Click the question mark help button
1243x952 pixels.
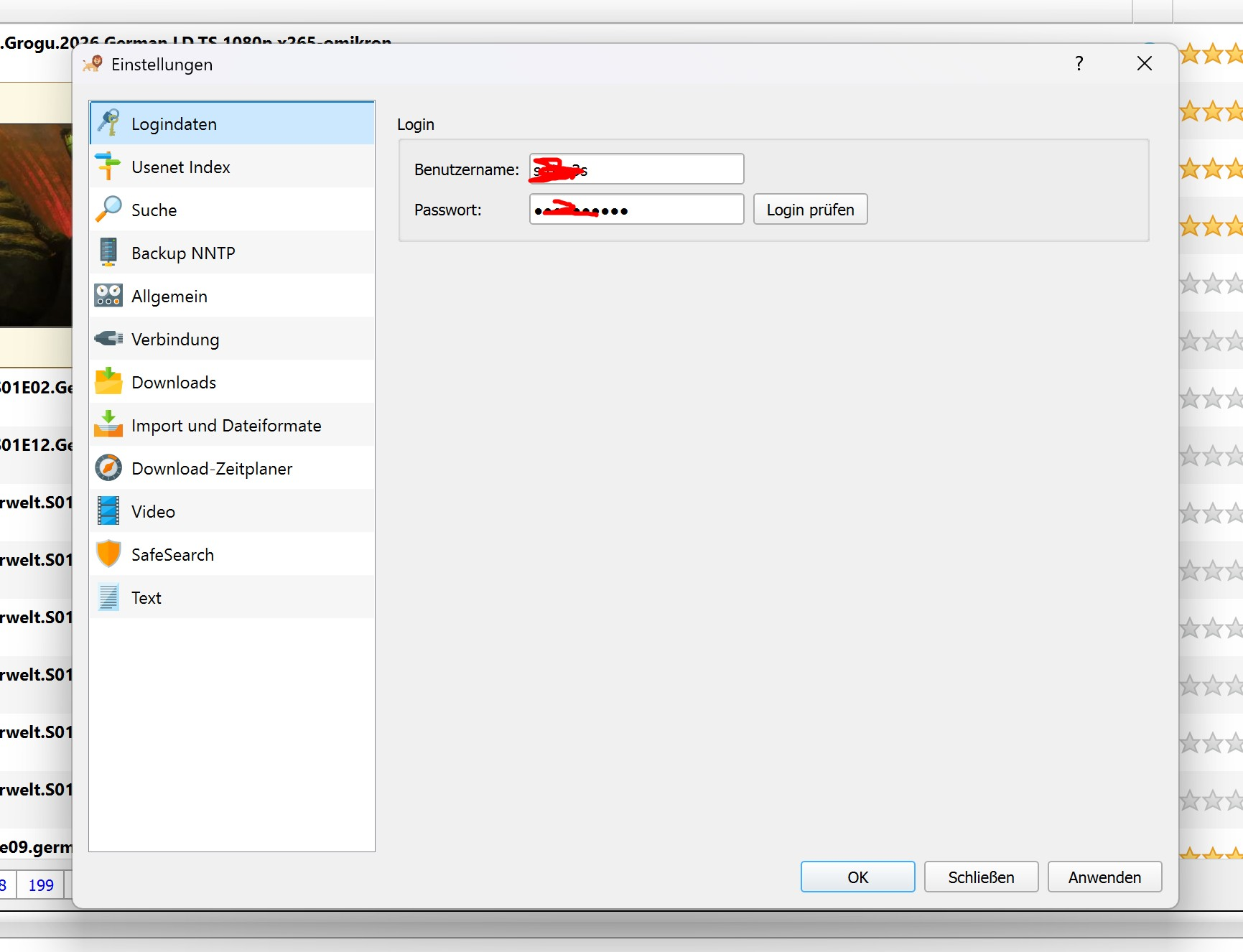click(x=1079, y=64)
